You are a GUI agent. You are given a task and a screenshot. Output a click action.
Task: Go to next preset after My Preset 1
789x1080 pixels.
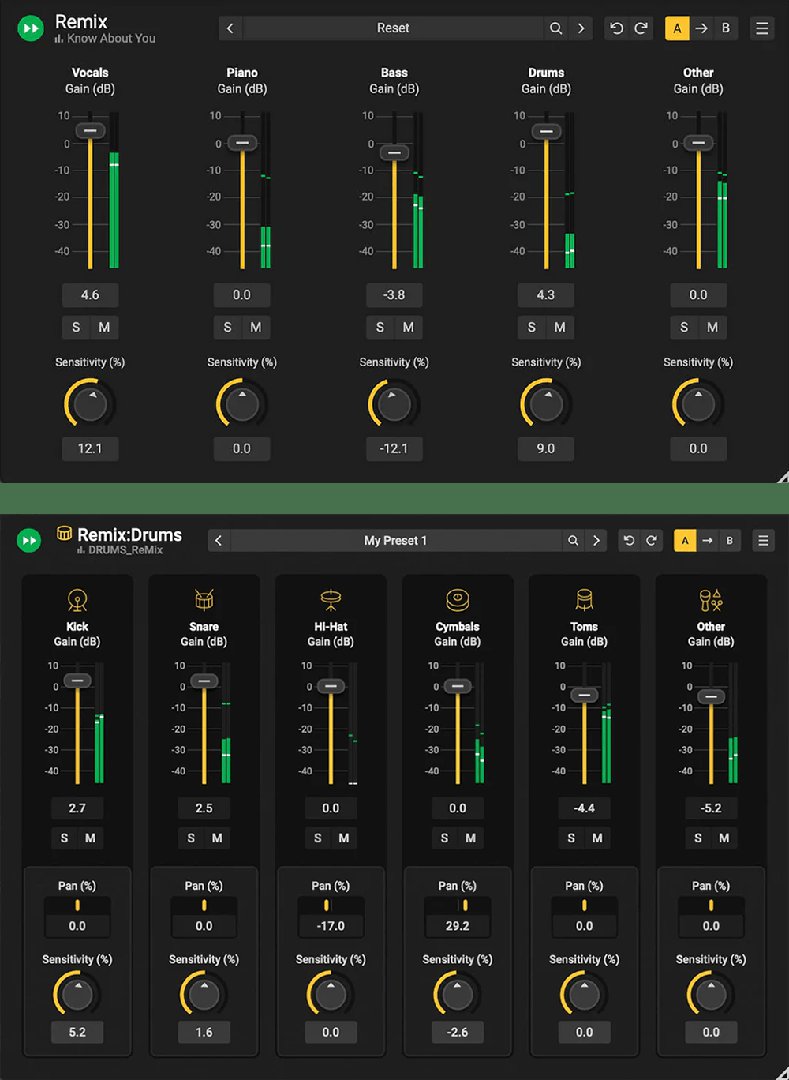597,541
